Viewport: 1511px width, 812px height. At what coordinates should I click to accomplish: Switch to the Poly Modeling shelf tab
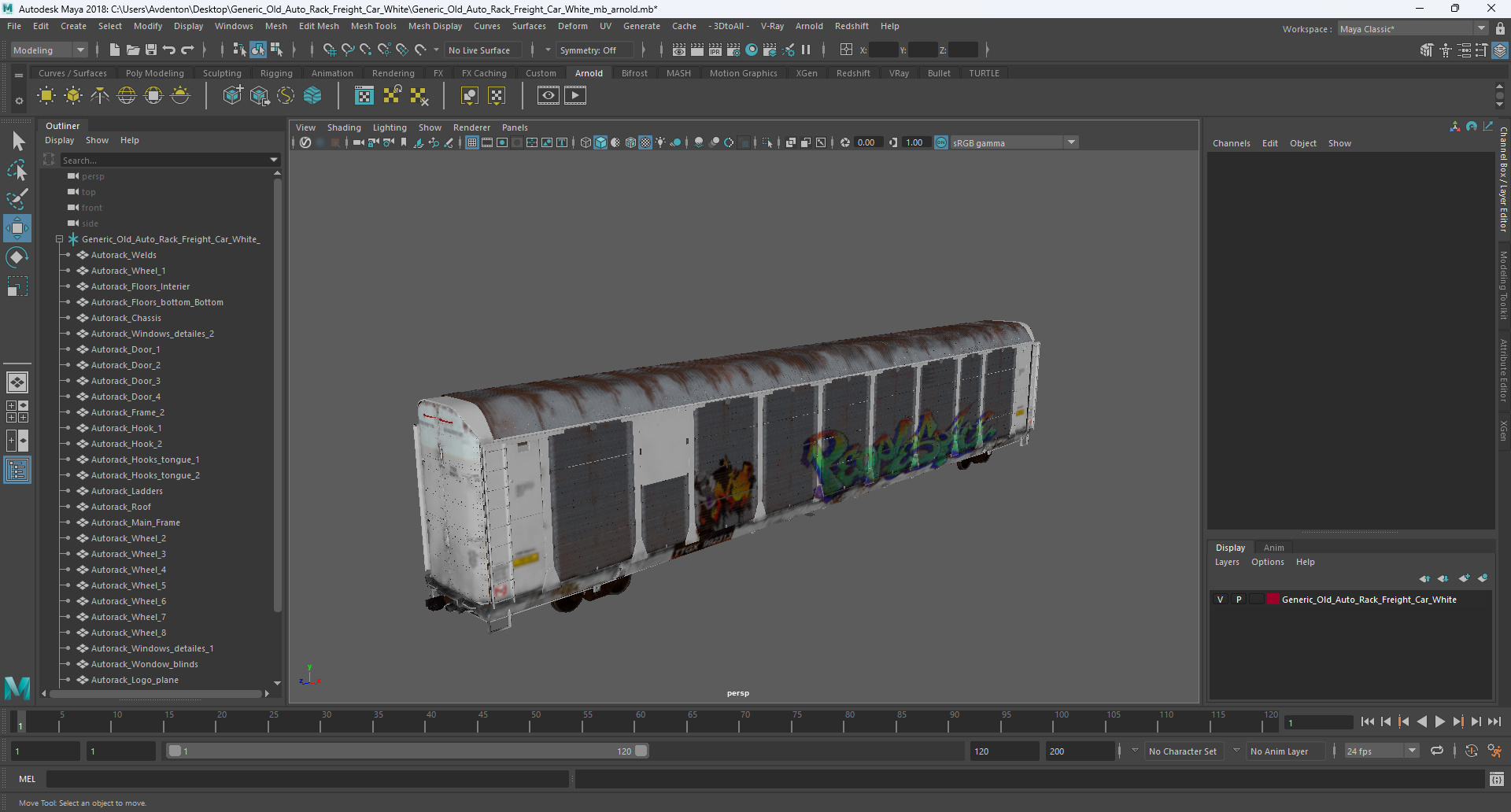click(154, 73)
